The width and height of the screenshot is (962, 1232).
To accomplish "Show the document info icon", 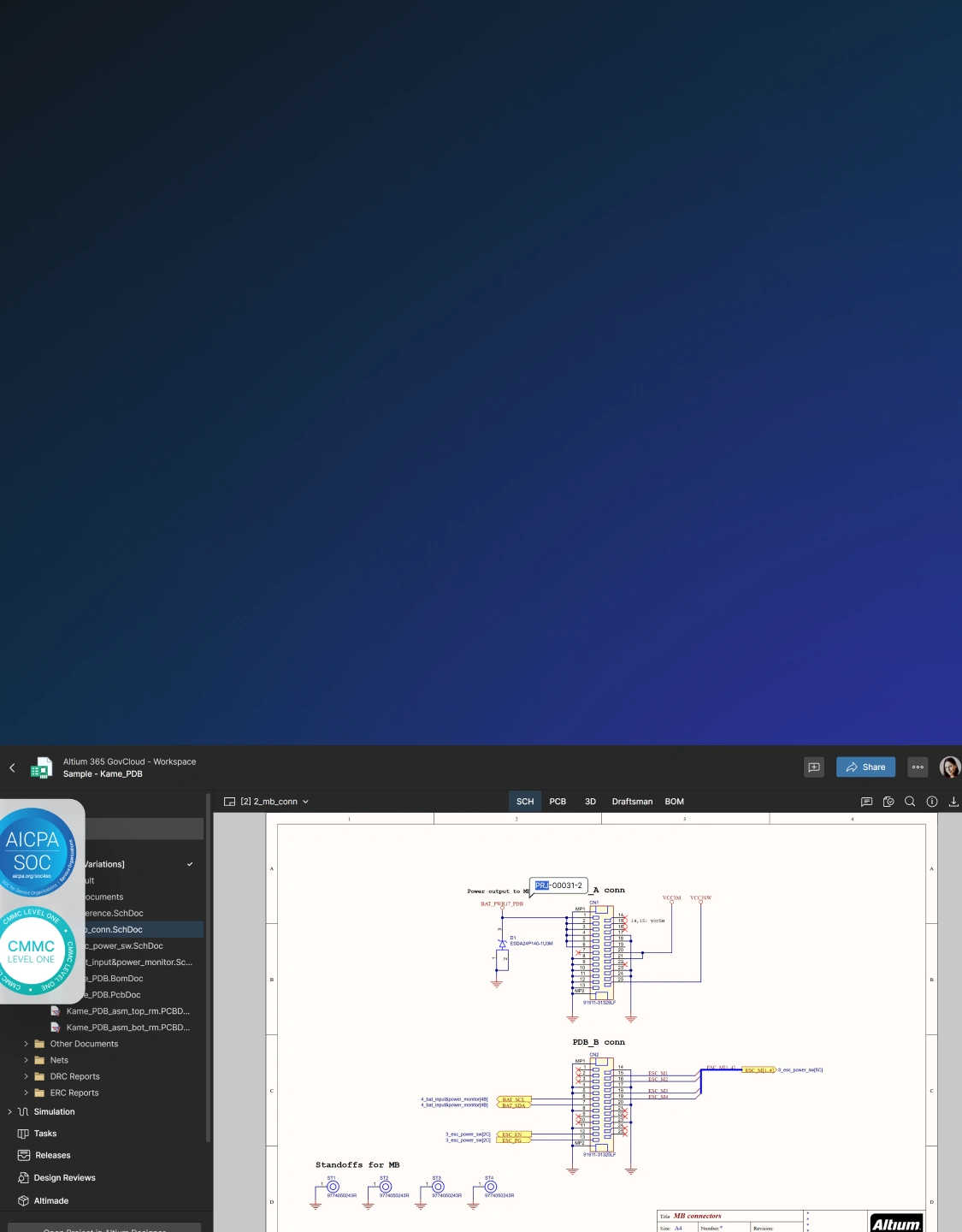I will pyautogui.click(x=932, y=802).
